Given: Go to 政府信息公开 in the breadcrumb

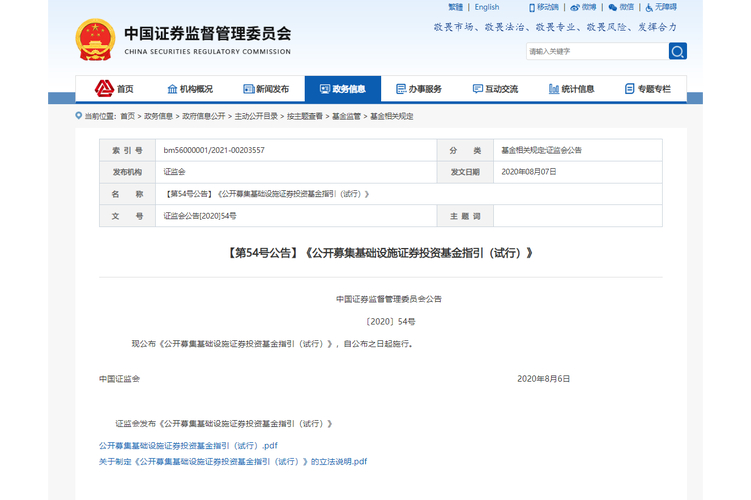Looking at the screenshot, I should tap(204, 116).
